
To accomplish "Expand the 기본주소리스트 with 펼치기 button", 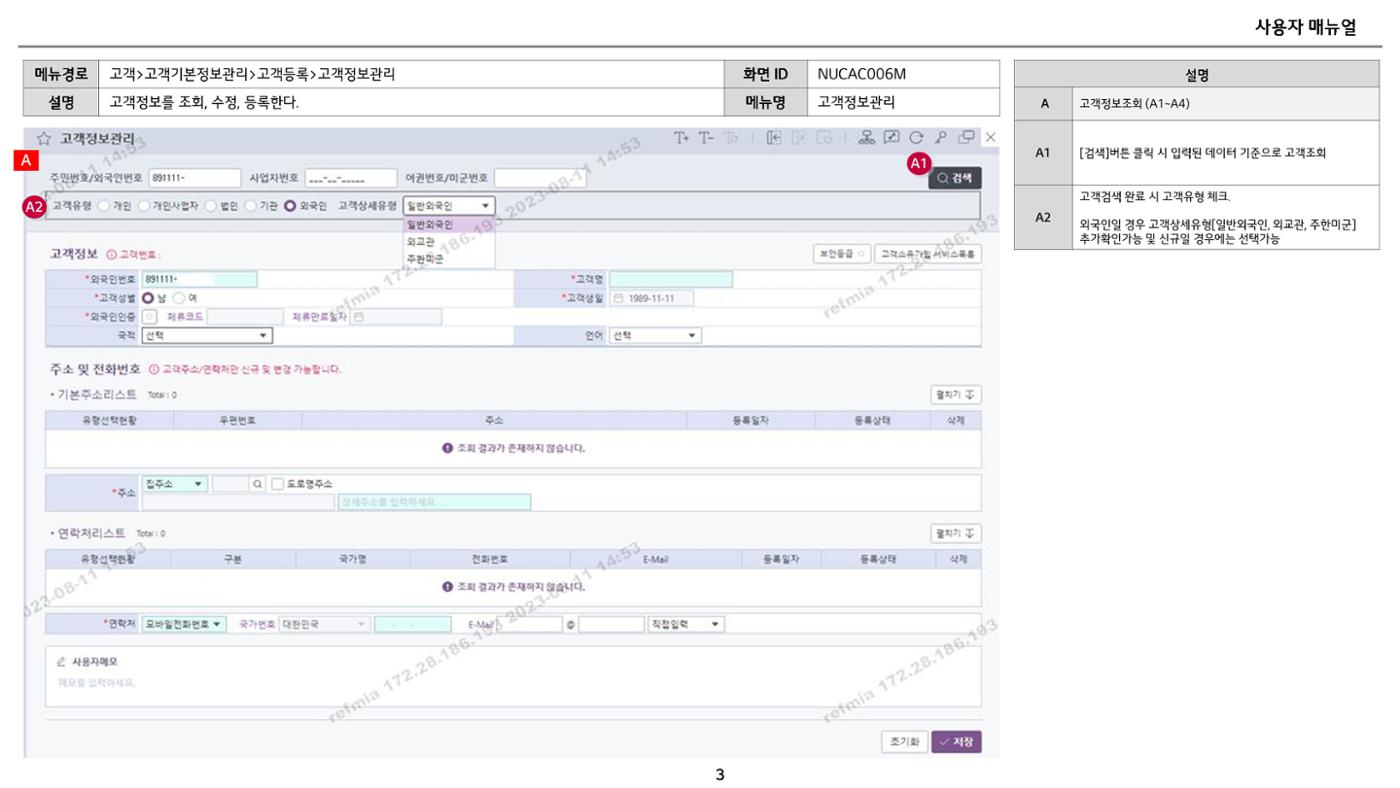I will pyautogui.click(x=955, y=396).
